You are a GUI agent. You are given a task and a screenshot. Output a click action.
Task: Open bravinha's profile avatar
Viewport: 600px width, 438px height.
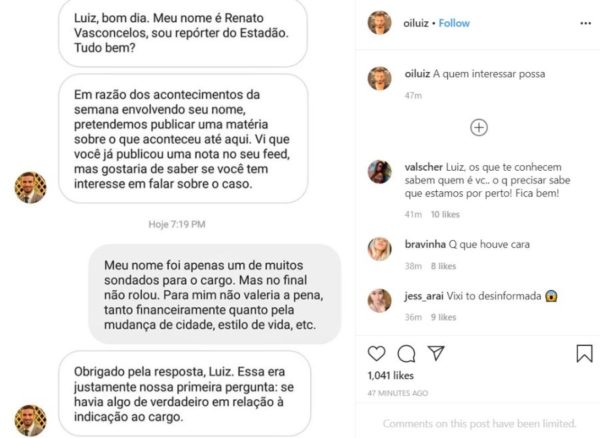point(380,249)
